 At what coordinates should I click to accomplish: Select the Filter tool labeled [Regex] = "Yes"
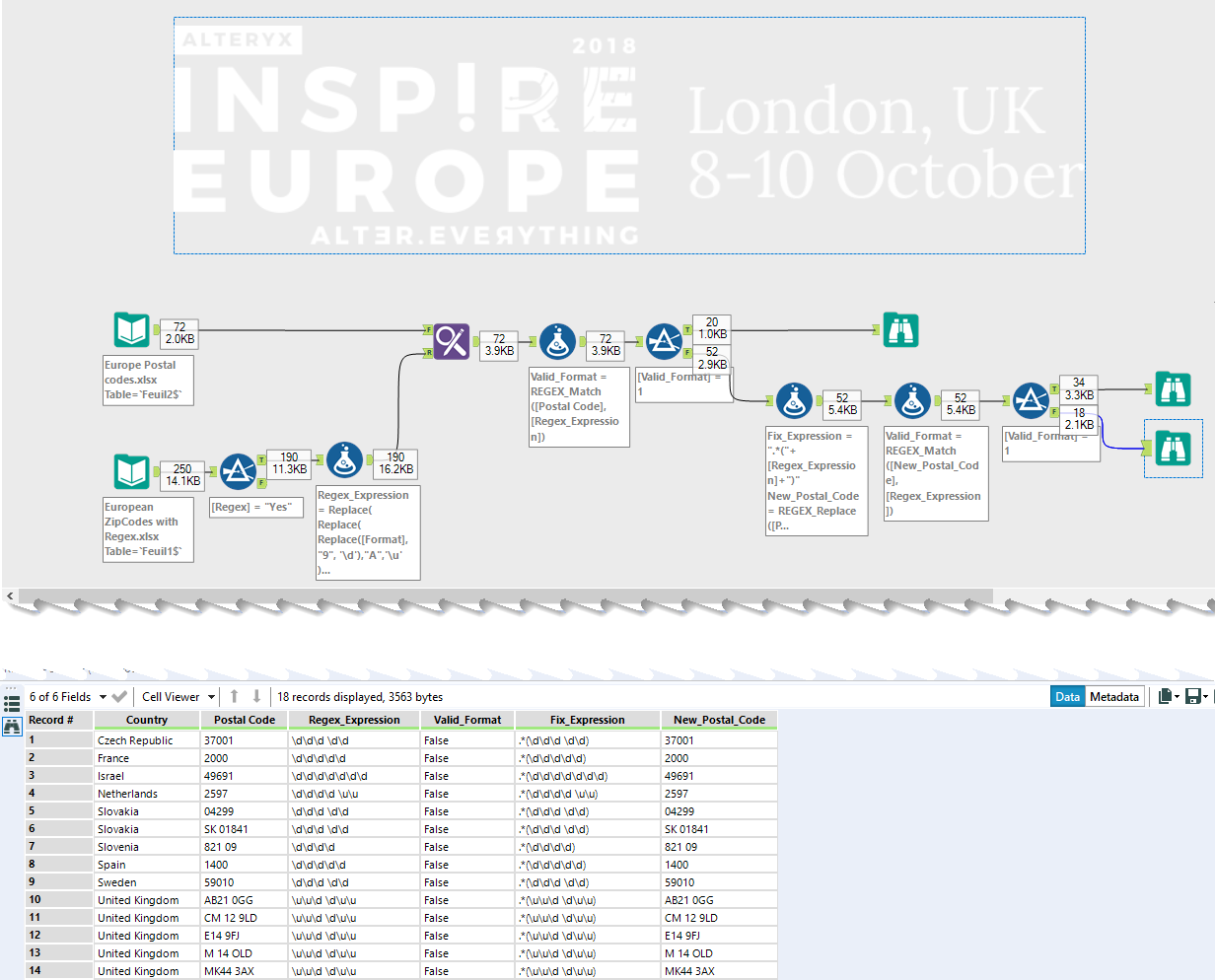tap(238, 471)
